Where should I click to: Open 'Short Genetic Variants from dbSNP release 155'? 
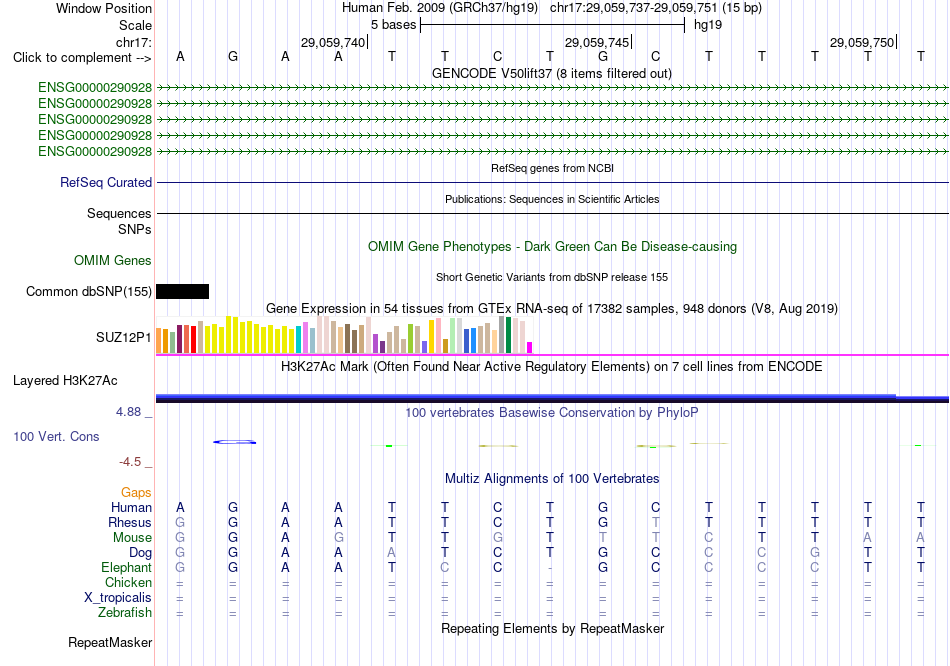point(552,277)
